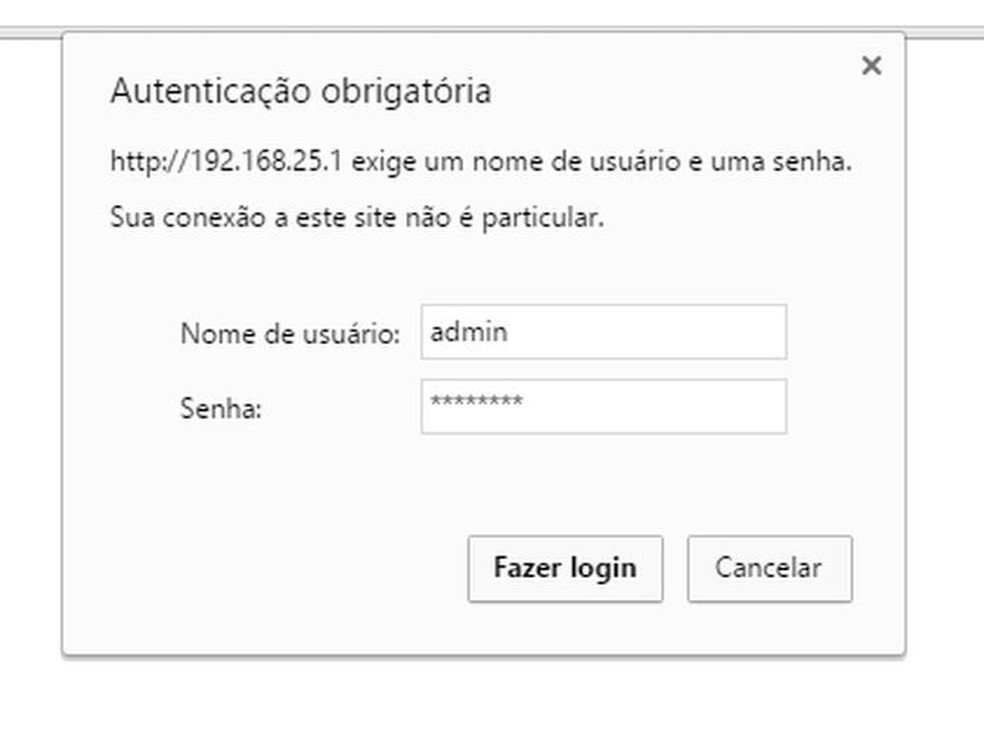Click the word "obrigatória" in the title
The image size is (984, 736).
pyautogui.click(x=405, y=92)
